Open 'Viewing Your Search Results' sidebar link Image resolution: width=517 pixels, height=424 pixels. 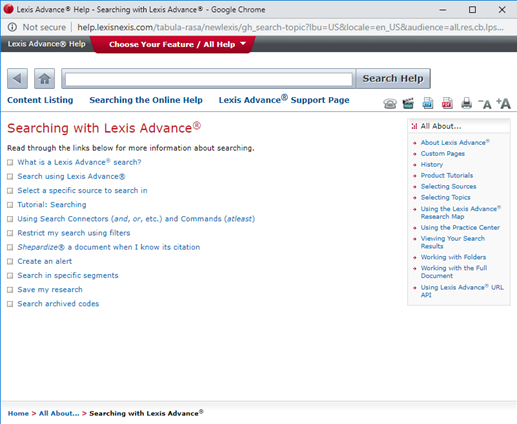(x=453, y=242)
